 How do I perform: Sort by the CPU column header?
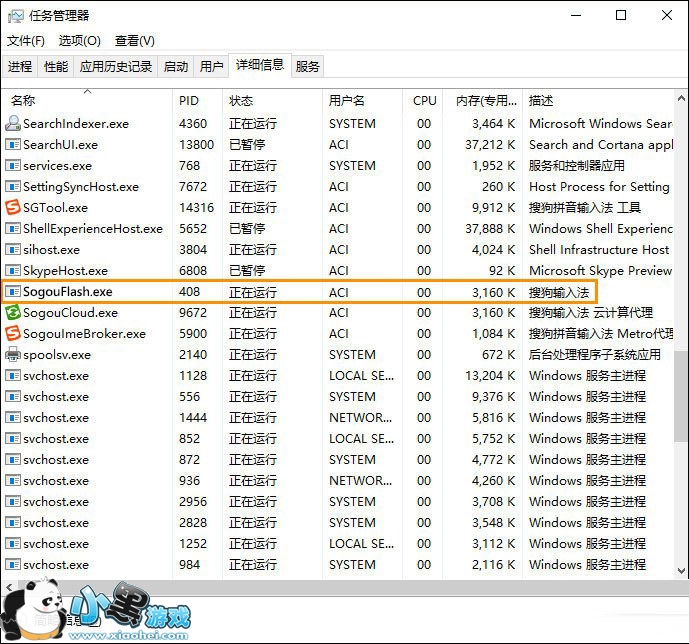pyautogui.click(x=422, y=101)
